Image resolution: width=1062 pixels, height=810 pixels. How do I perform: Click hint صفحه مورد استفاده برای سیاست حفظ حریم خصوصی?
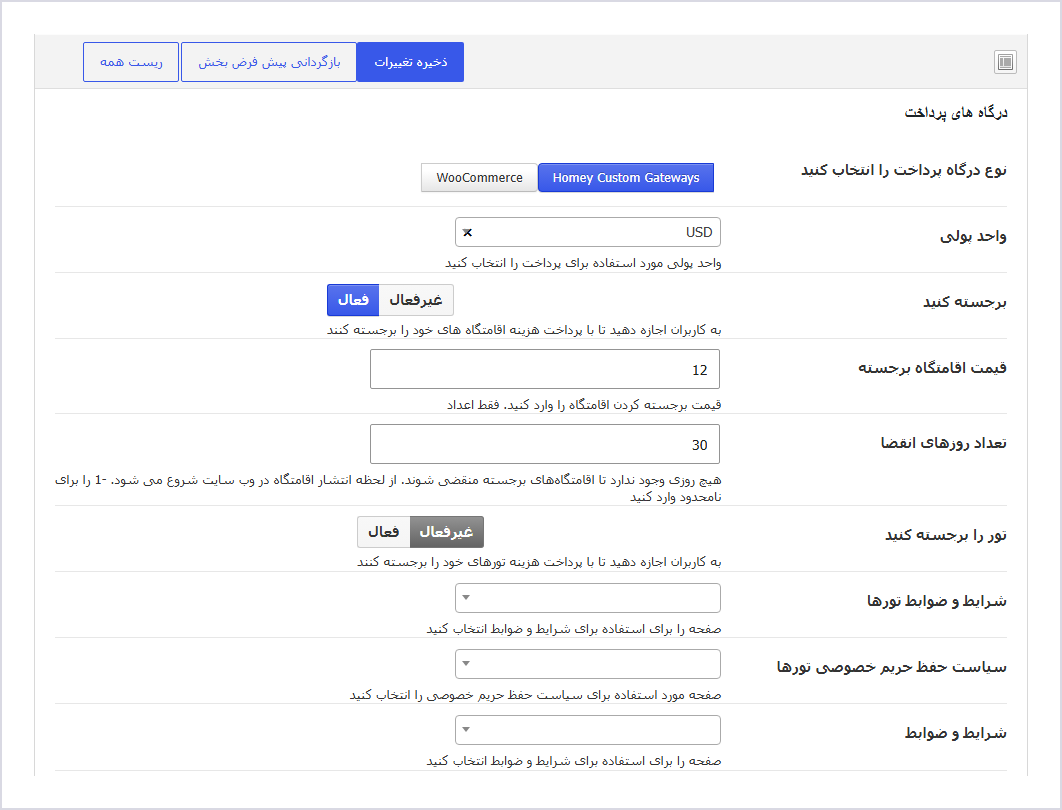[536, 695]
